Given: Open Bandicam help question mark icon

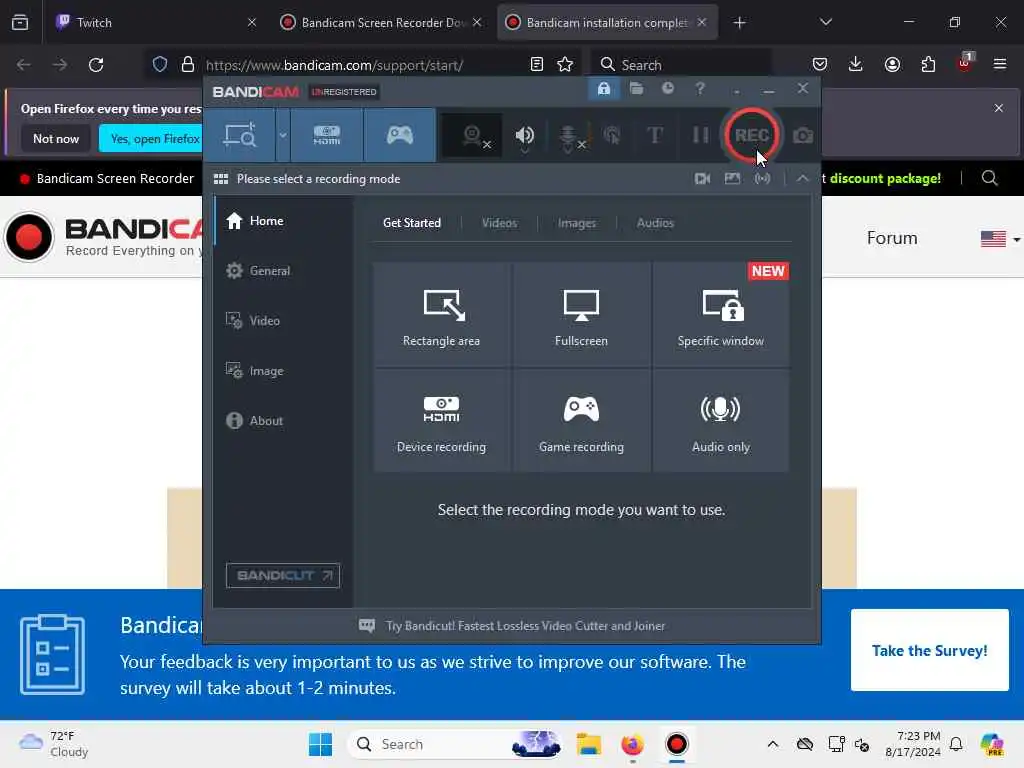Looking at the screenshot, I should tap(699, 88).
